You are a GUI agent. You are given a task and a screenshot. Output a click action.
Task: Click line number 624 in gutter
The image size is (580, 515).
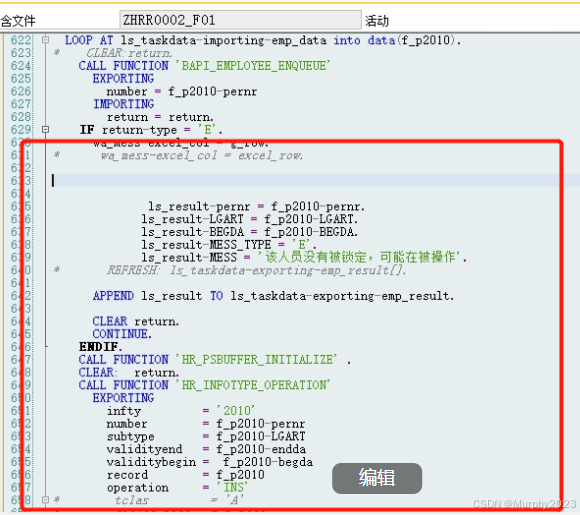click(21, 65)
